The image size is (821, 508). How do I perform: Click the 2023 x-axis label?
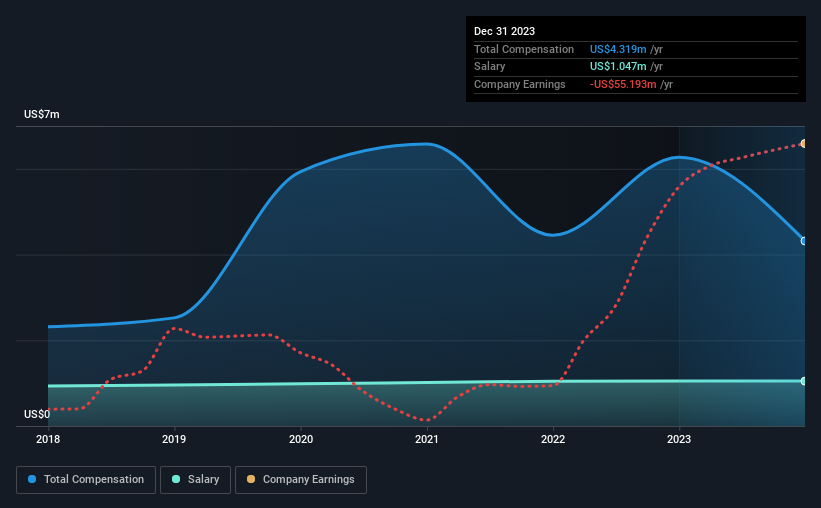click(x=679, y=439)
